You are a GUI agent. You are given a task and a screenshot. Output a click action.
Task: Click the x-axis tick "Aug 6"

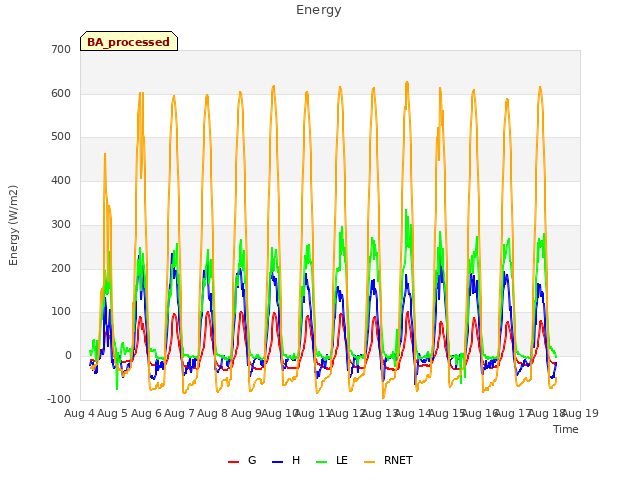[146, 413]
